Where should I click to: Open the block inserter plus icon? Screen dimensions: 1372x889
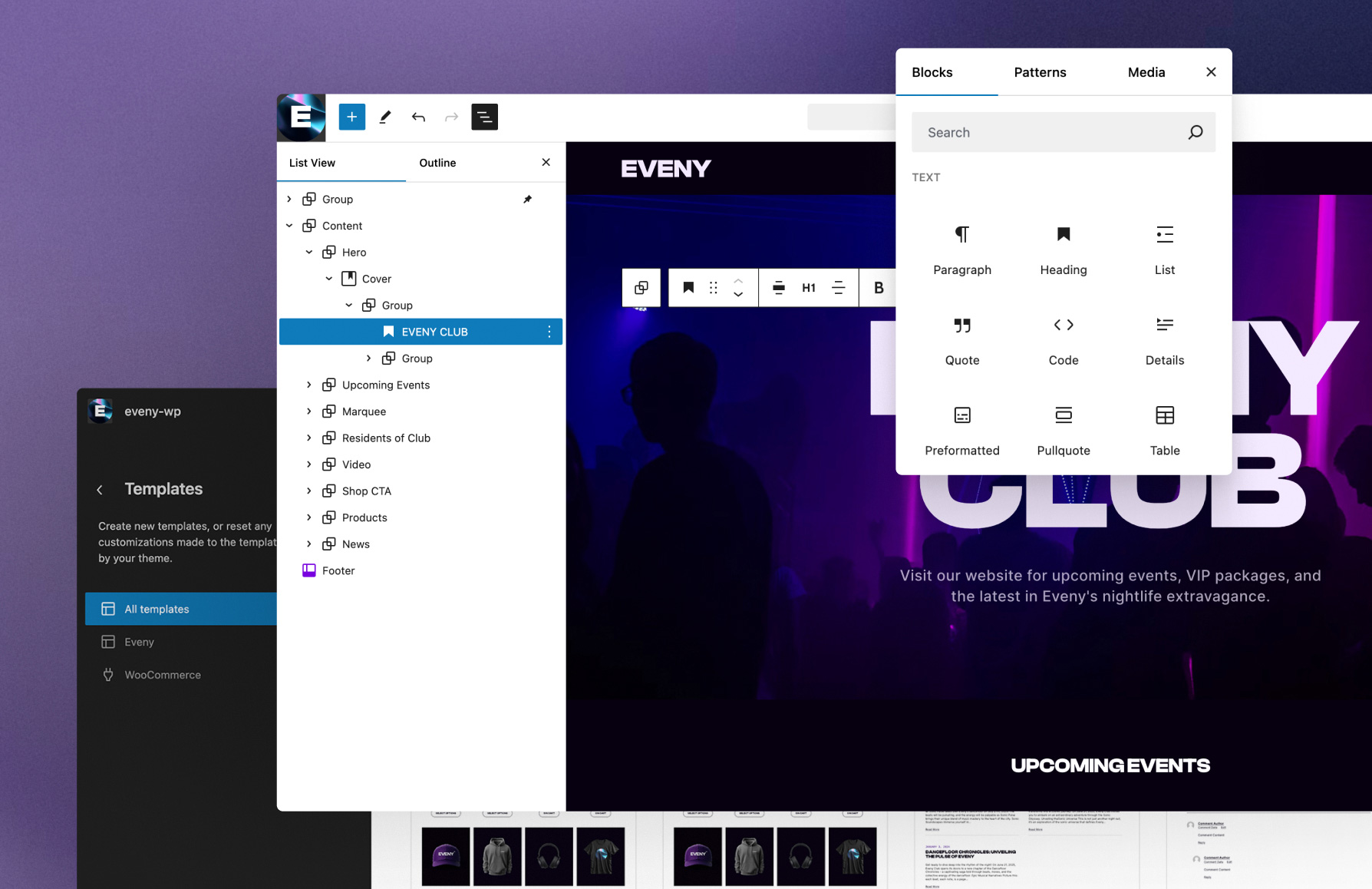point(351,117)
